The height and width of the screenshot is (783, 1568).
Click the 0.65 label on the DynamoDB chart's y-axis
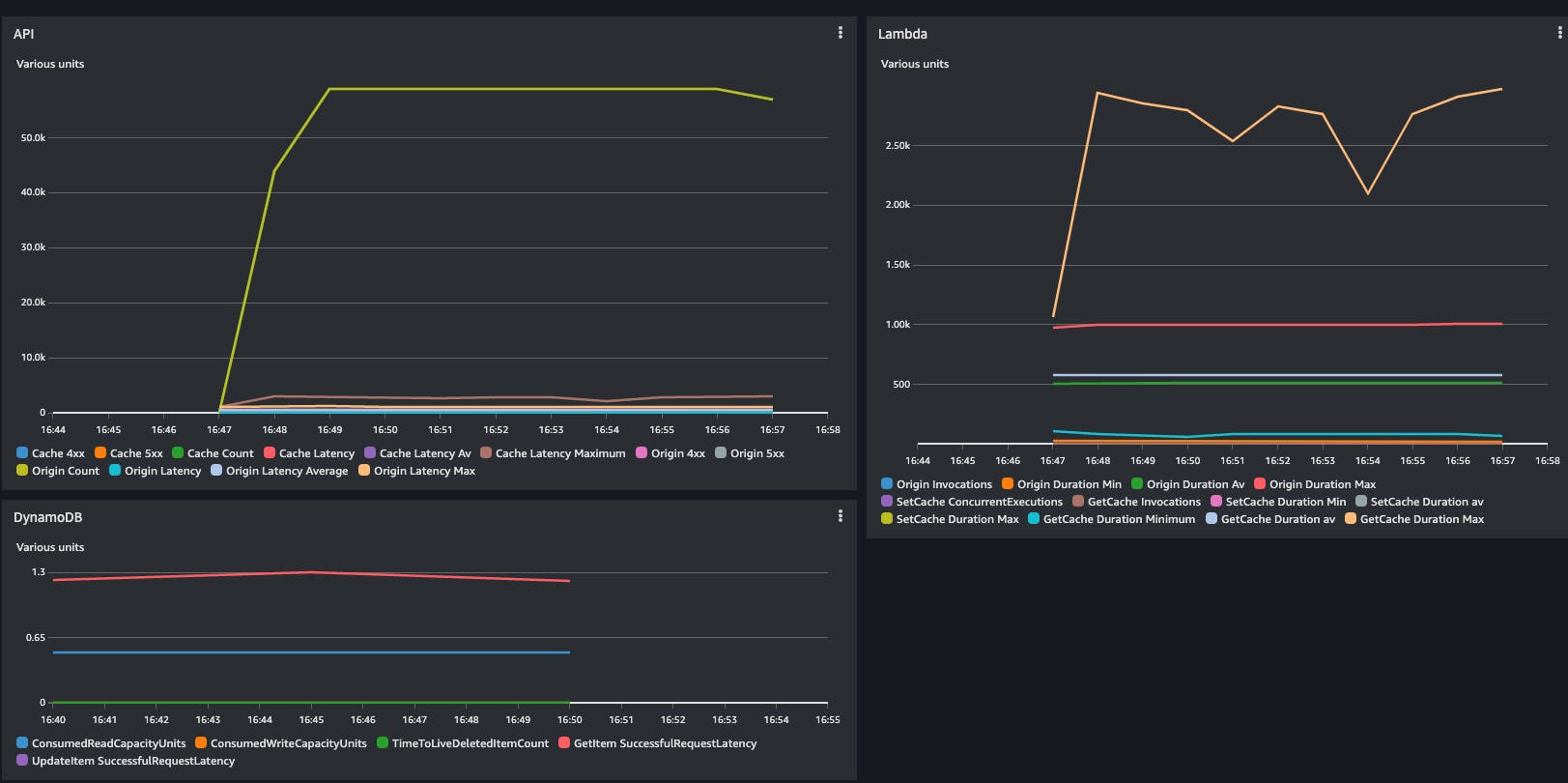click(x=36, y=638)
